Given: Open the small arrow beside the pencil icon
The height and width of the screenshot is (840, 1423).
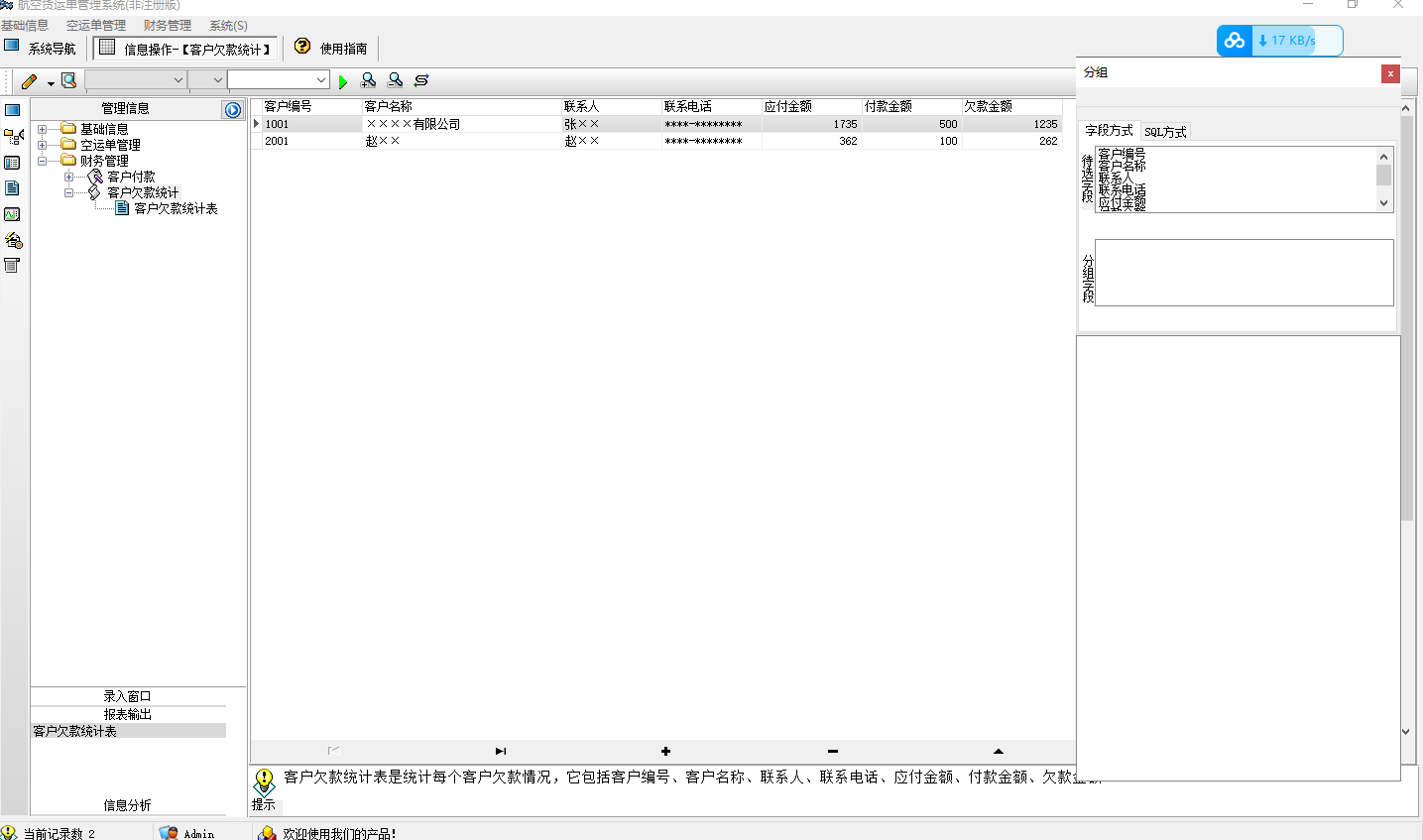Looking at the screenshot, I should (x=51, y=83).
